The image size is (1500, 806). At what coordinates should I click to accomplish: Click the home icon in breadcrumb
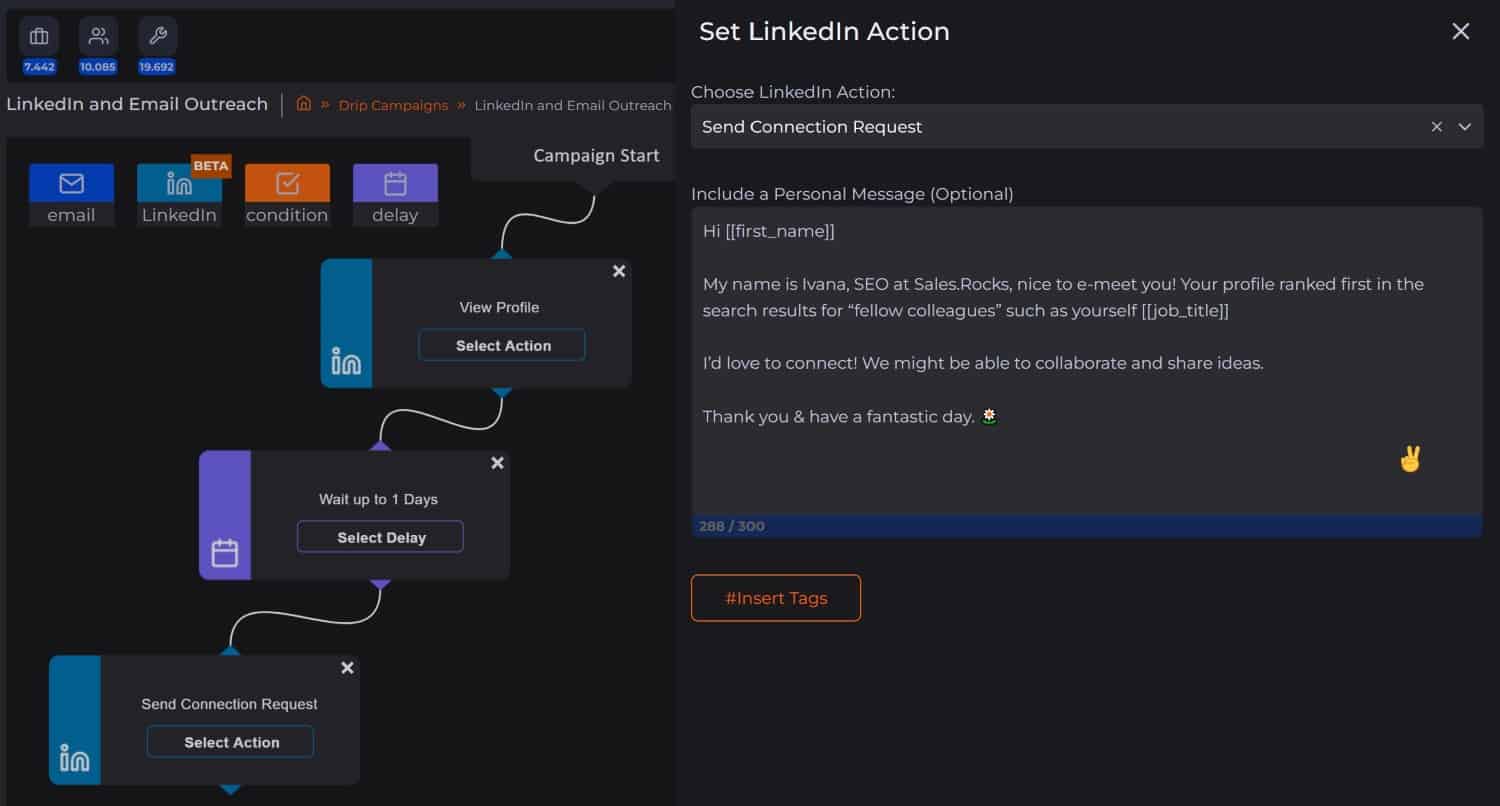[x=304, y=104]
